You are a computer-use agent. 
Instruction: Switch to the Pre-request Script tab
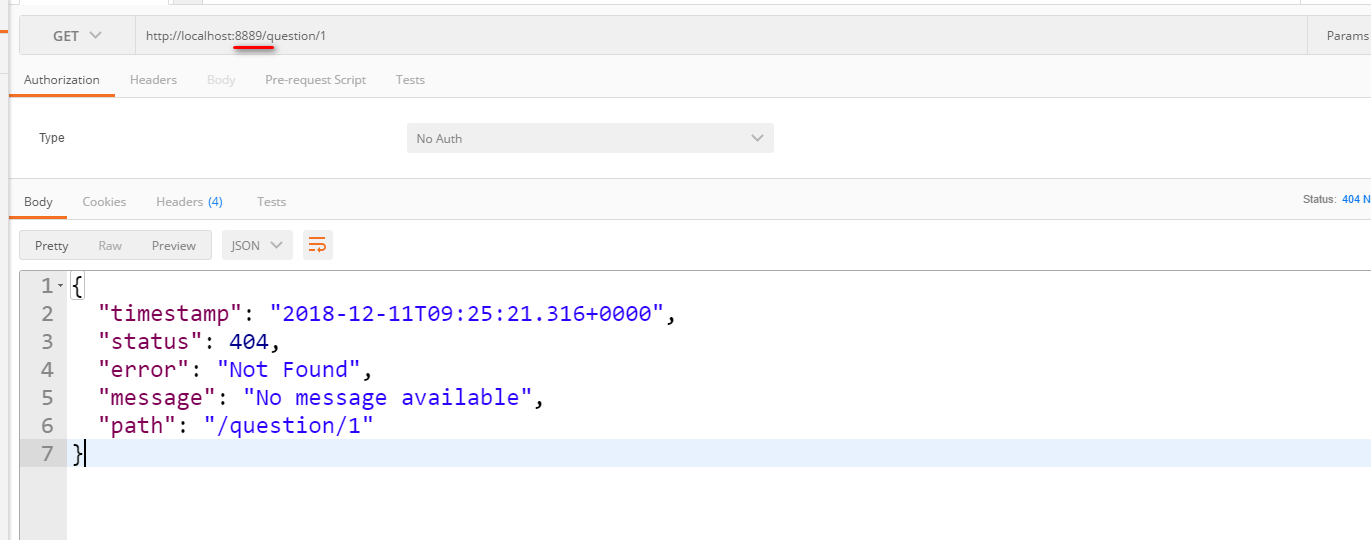[x=315, y=80]
